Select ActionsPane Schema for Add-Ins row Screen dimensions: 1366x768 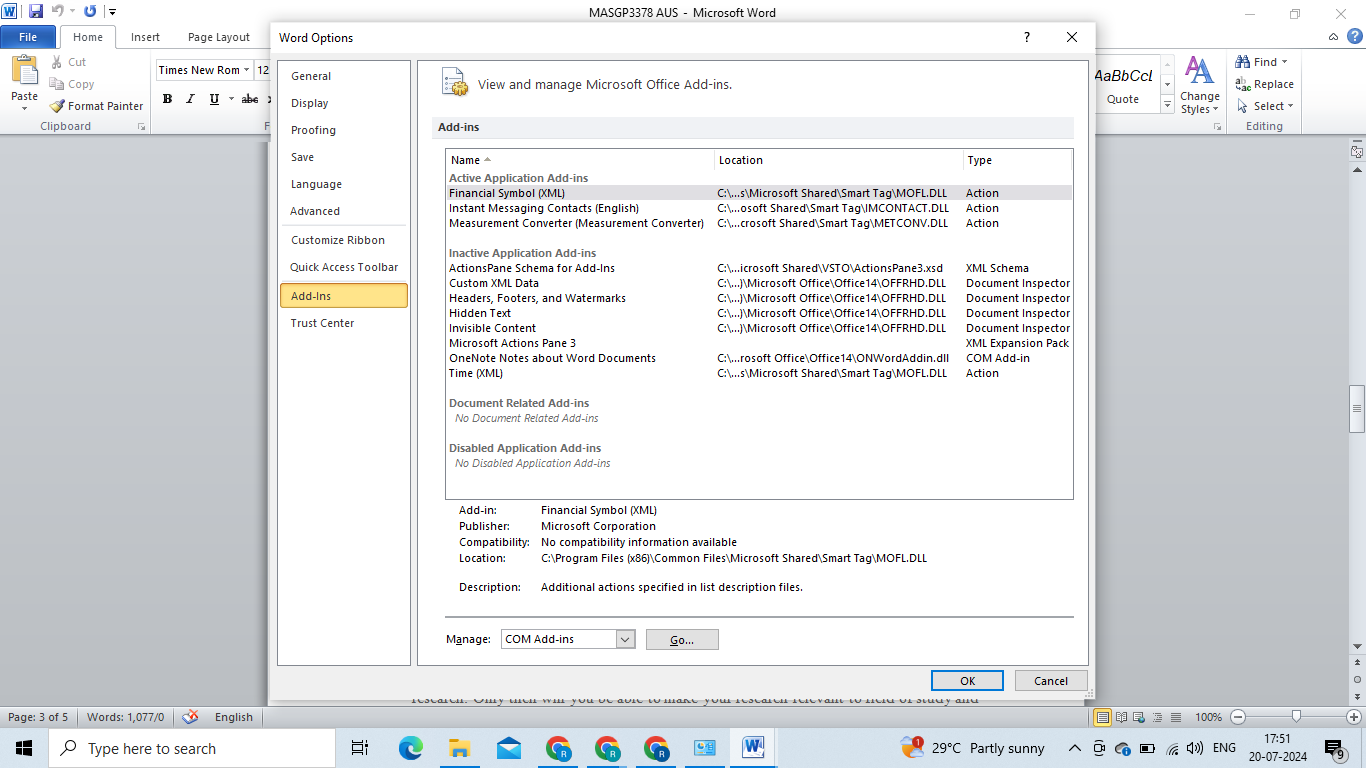pyautogui.click(x=759, y=268)
